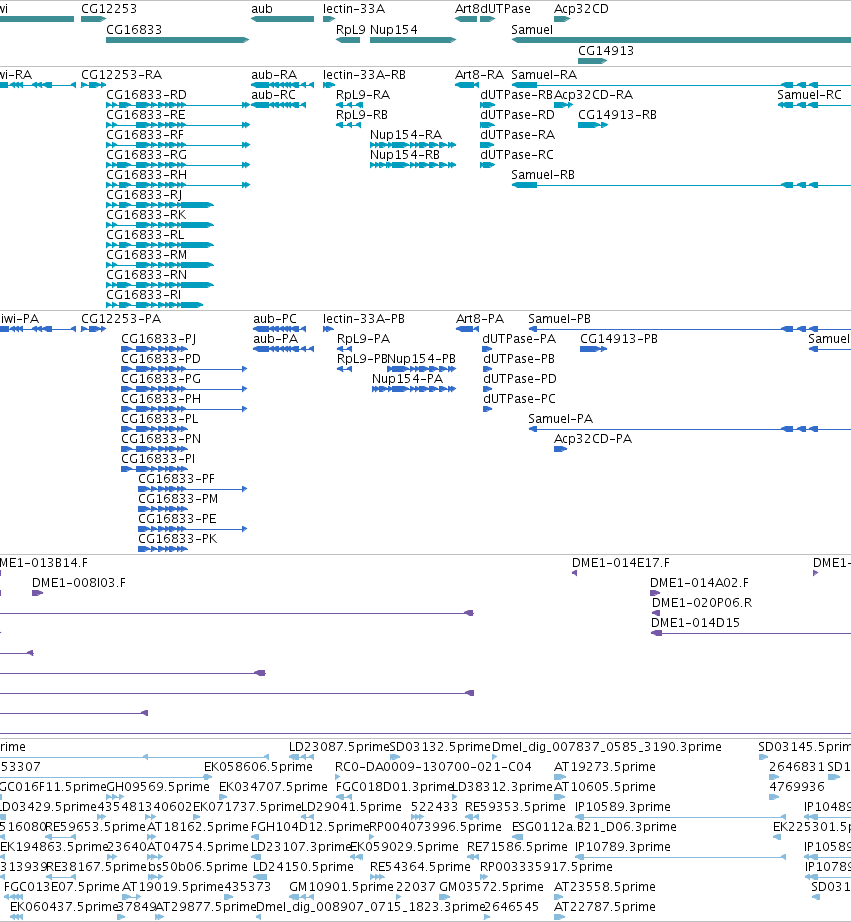The image size is (851, 922).
Task: Click the aub-RC transcript label
Action: tap(273, 95)
